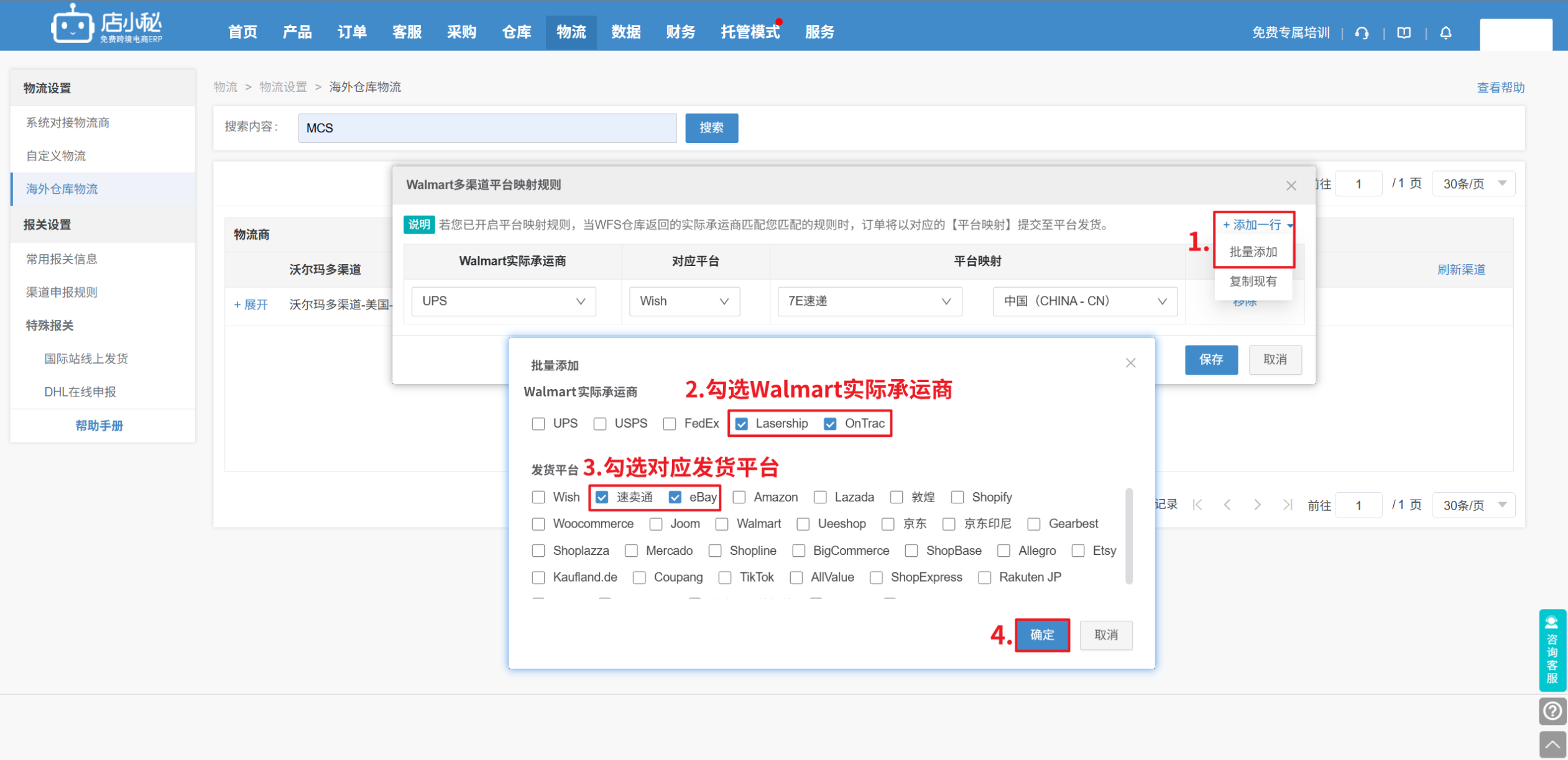
Task: Open the UPS carrier dropdown
Action: point(504,301)
